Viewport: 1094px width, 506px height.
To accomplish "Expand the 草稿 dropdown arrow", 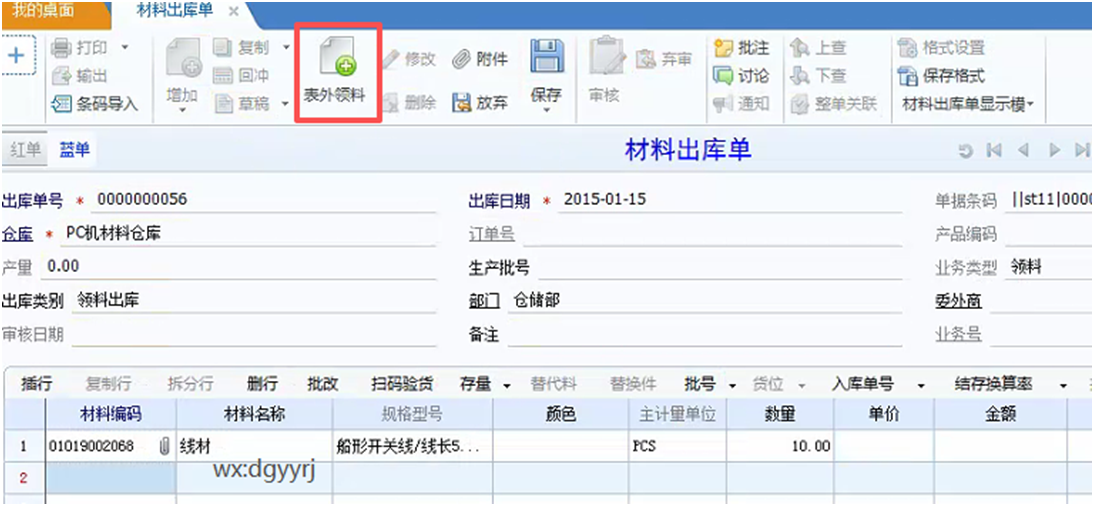I will (286, 103).
